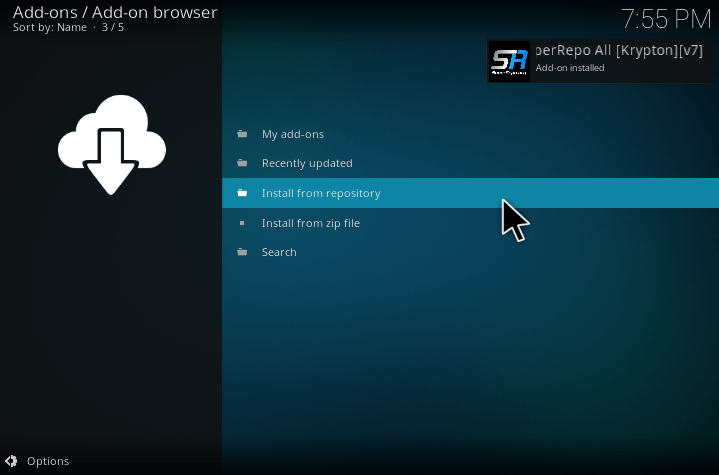Click the Add-on installed notification text
The image size is (719, 475).
pyautogui.click(x=570, y=68)
